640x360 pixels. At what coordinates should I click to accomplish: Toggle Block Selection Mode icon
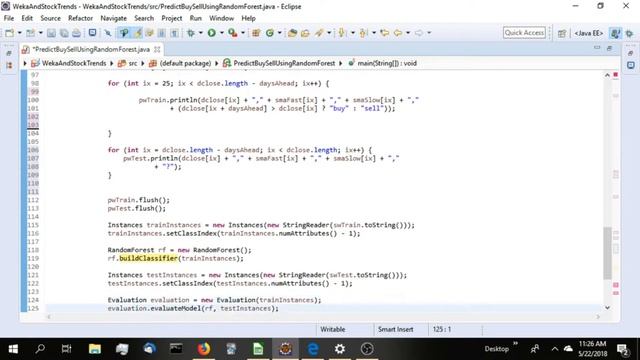pos(162,33)
